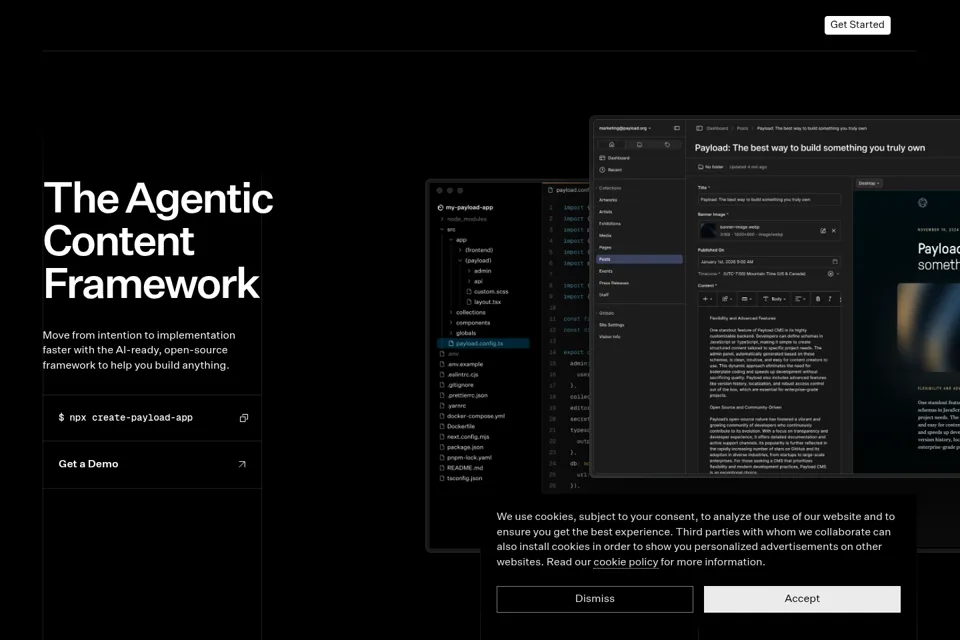
Task: Click the Dashboard breadcrumb link
Action: (717, 129)
